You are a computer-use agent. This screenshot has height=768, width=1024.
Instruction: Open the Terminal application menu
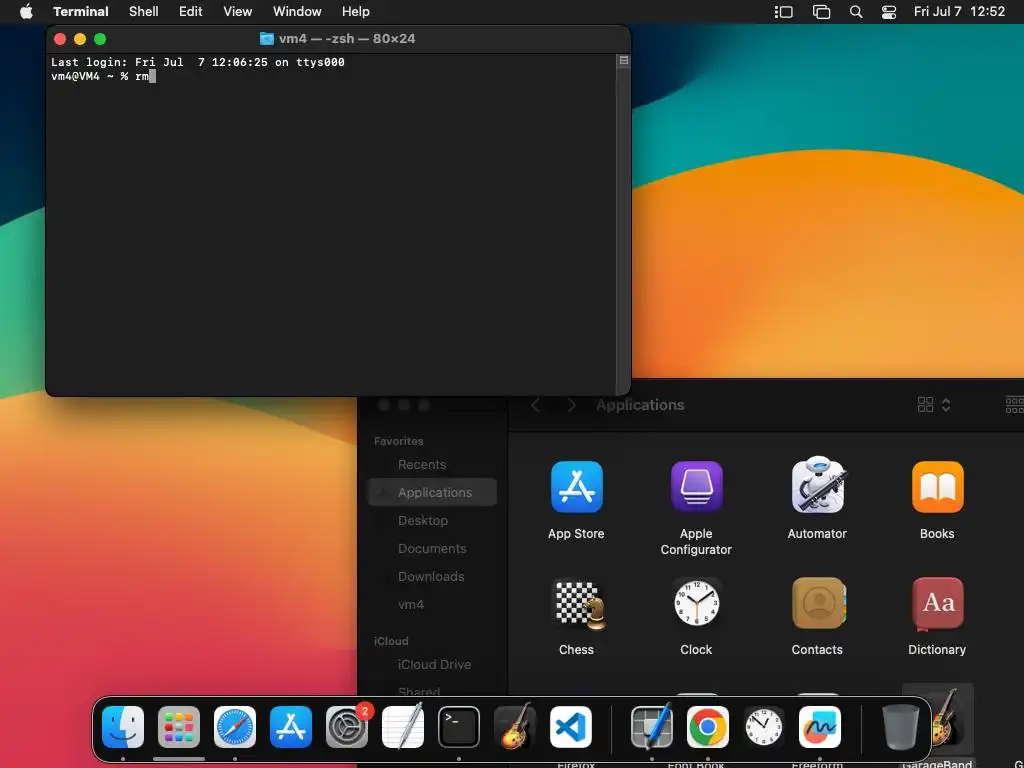coord(81,12)
